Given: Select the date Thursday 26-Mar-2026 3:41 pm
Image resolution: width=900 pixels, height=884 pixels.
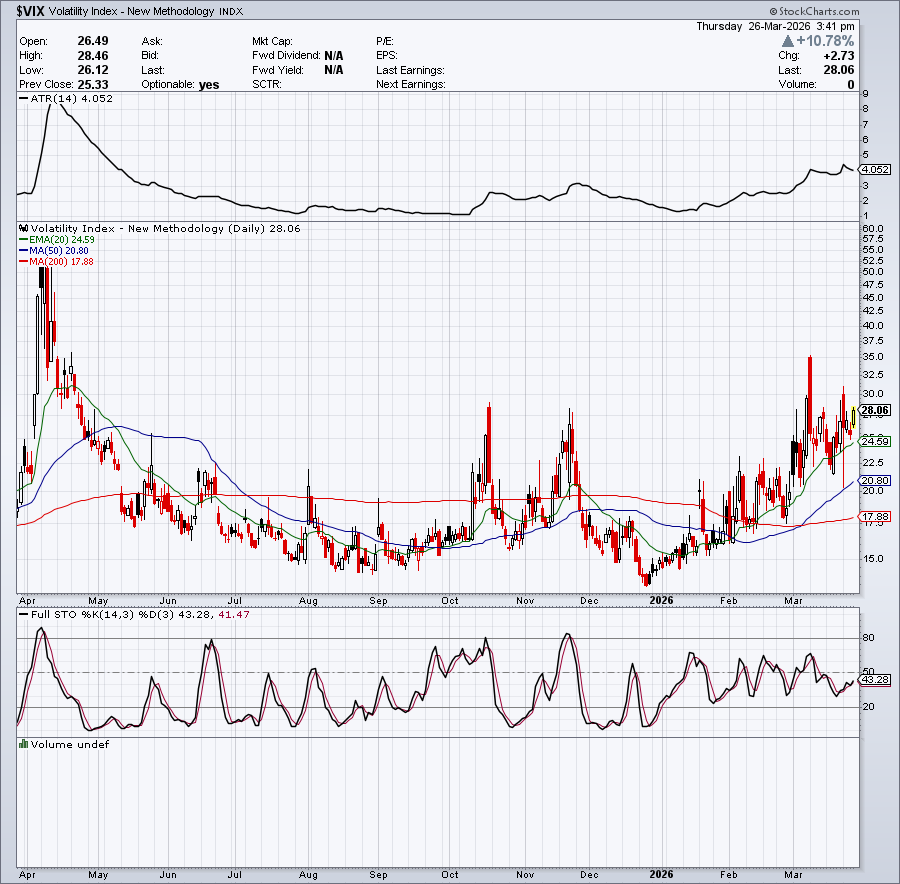Looking at the screenshot, I should [x=775, y=26].
